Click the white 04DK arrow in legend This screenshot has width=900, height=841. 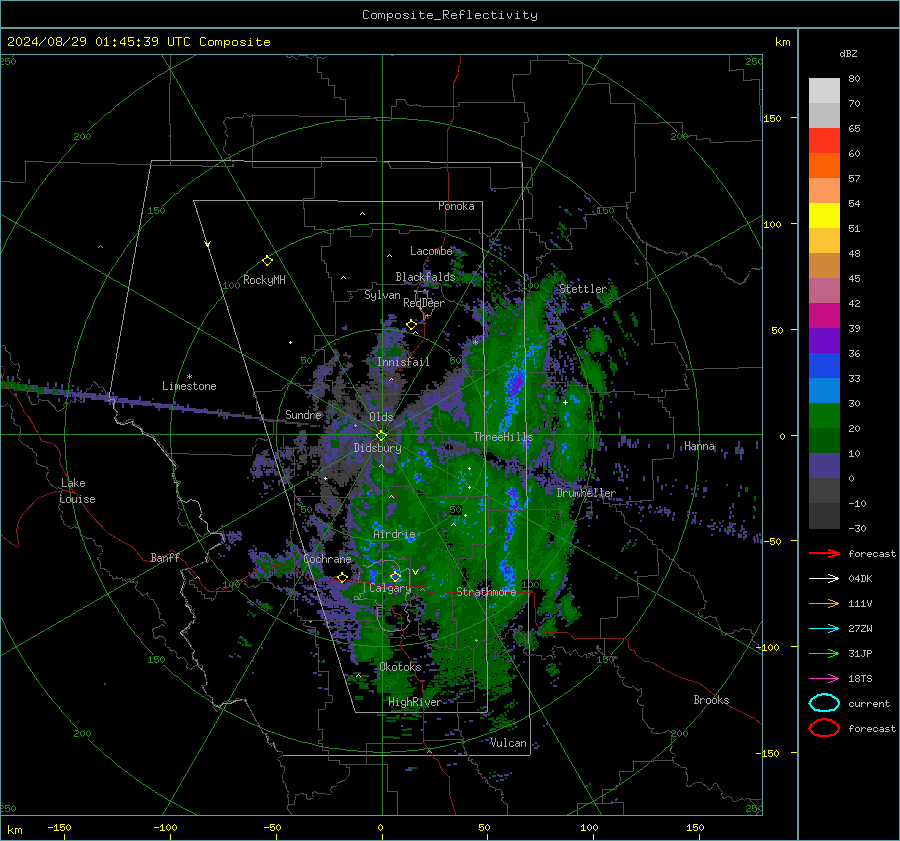point(824,578)
